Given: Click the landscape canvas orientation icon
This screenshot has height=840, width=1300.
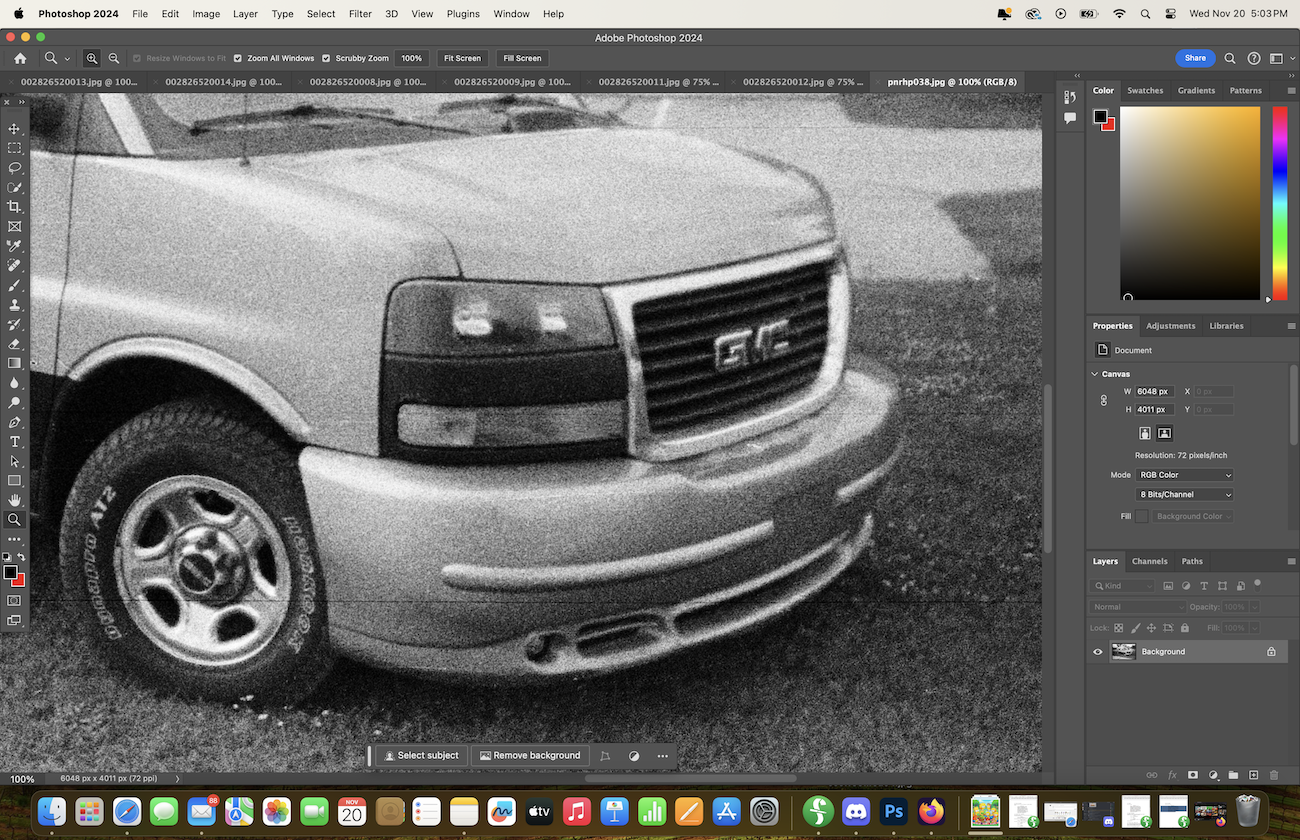Looking at the screenshot, I should 1164,433.
